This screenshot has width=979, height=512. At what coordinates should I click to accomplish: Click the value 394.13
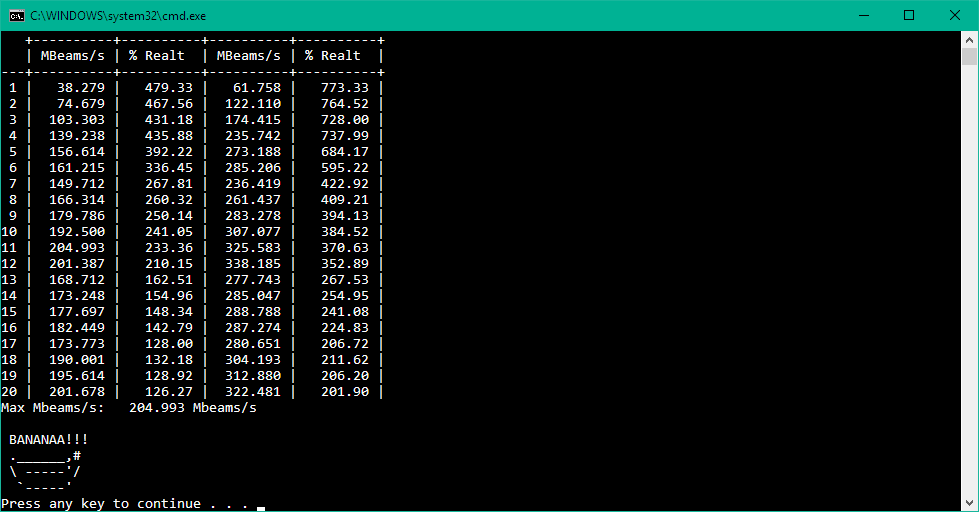coord(345,216)
